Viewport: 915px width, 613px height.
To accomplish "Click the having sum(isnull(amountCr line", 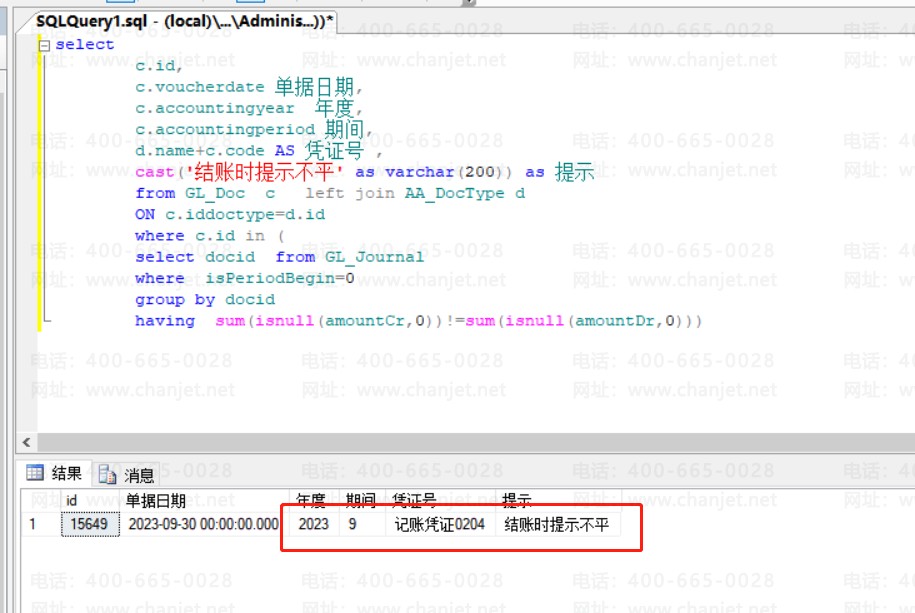I will coord(418,321).
